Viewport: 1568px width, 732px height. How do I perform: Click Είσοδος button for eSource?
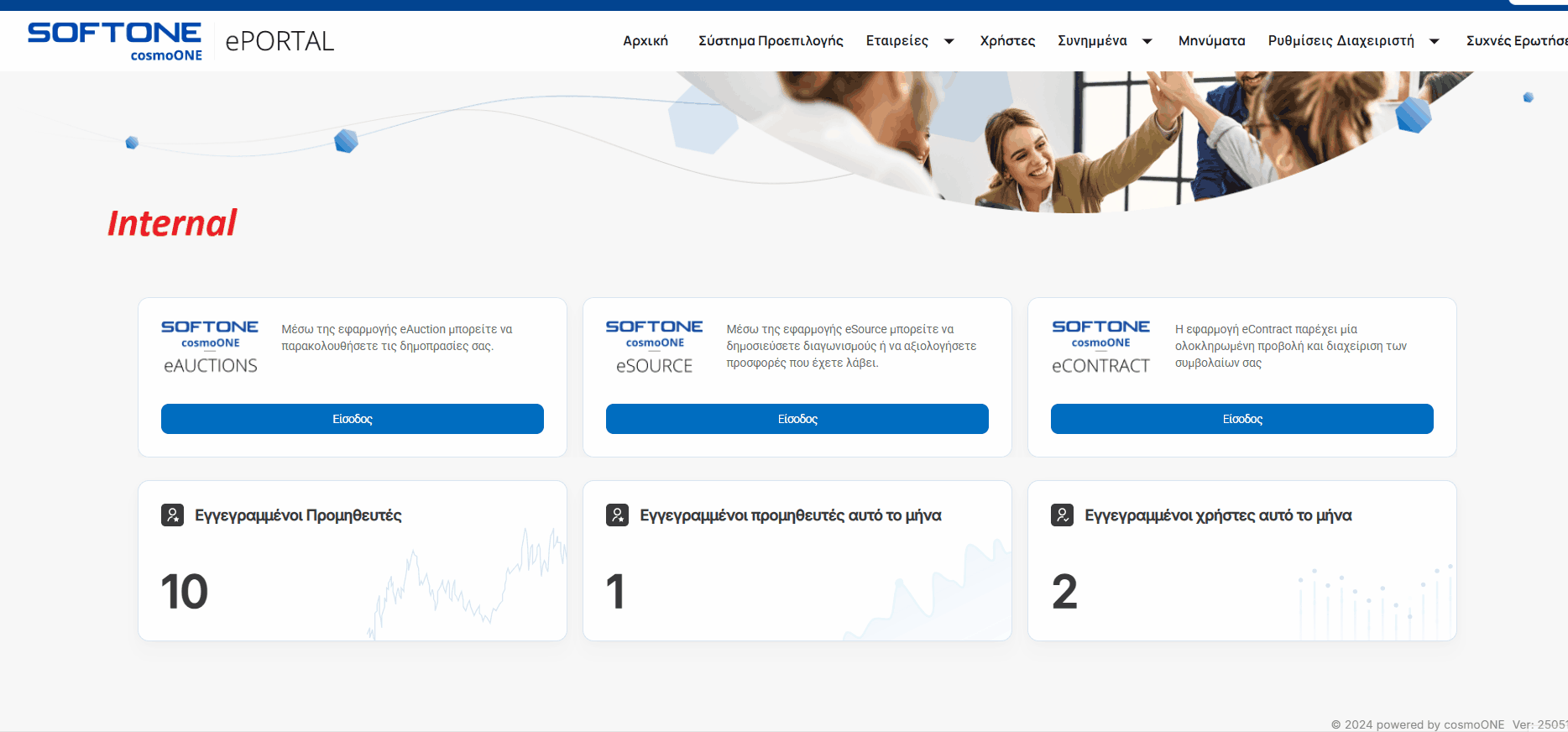tap(797, 419)
